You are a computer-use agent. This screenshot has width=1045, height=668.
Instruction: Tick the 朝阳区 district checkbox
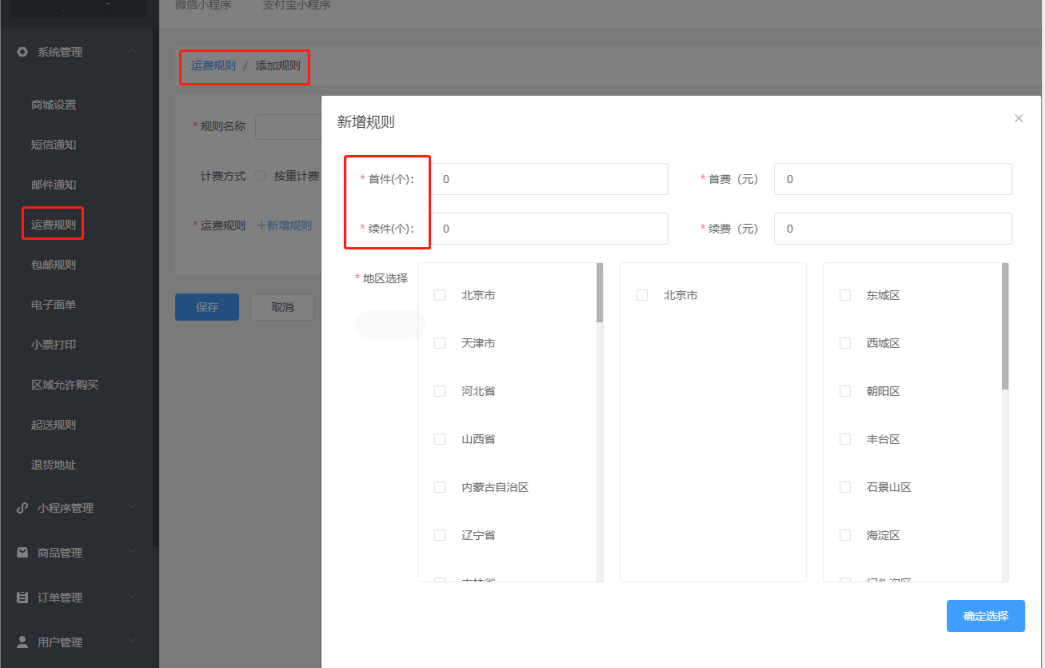tap(845, 391)
